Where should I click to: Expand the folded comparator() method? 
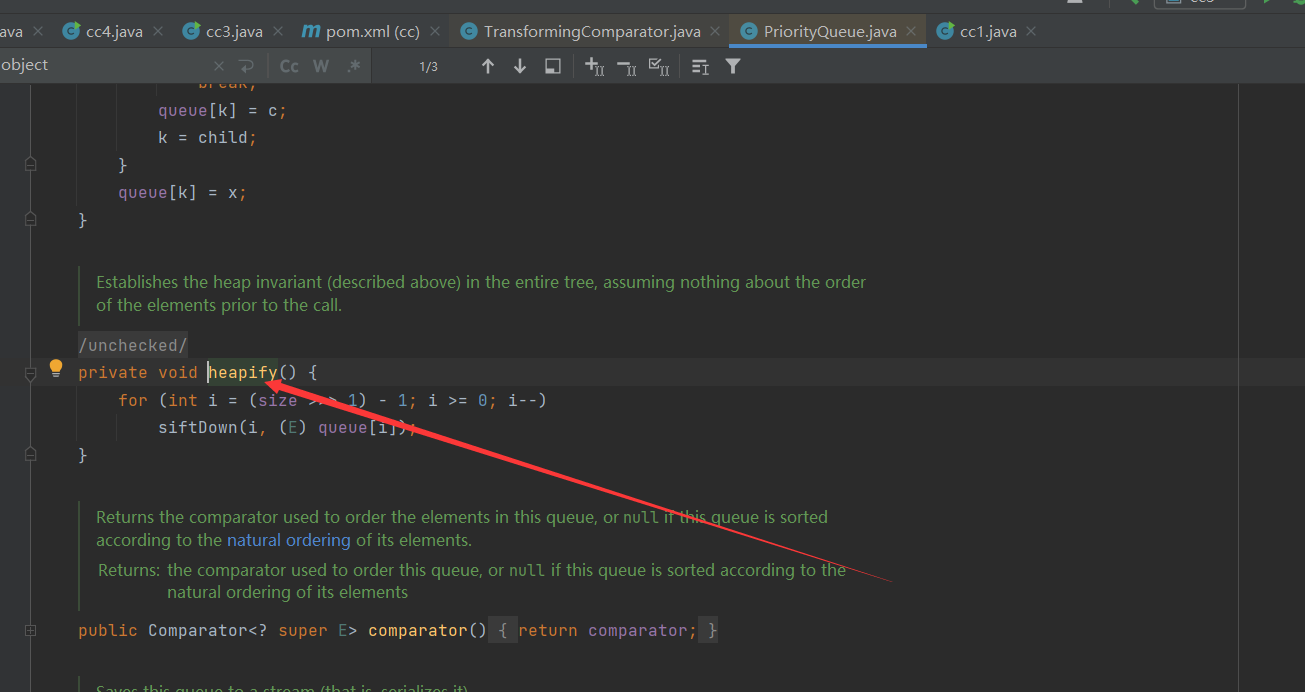pos(30,631)
